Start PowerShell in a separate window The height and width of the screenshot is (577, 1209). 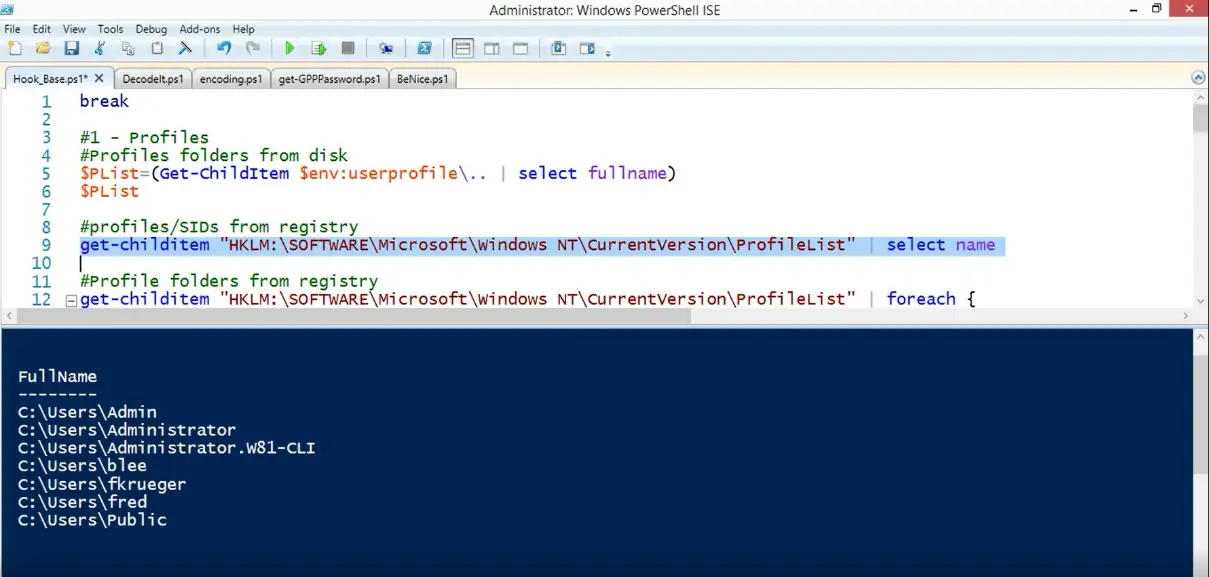(x=424, y=48)
